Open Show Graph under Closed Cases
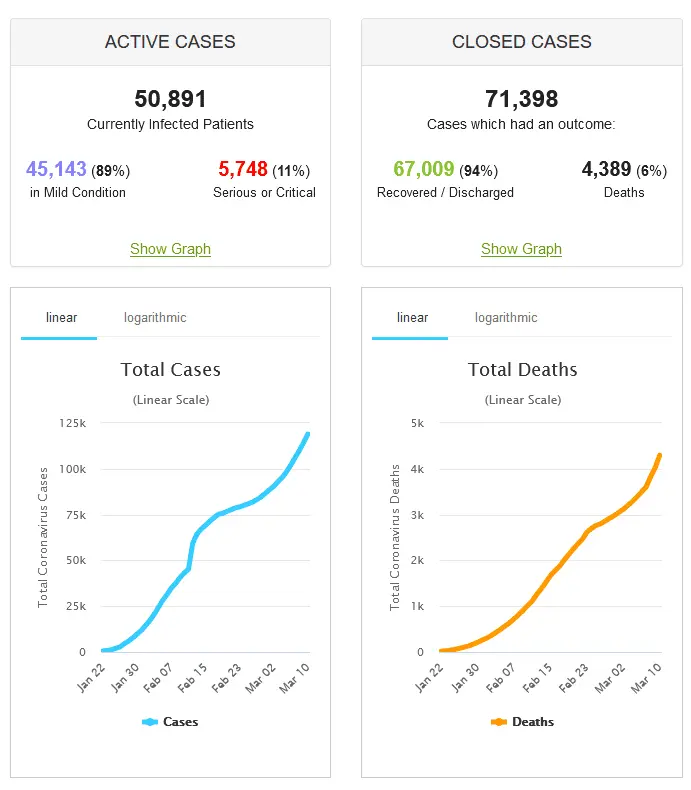Image resolution: width=691 pixels, height=790 pixels. click(521, 249)
